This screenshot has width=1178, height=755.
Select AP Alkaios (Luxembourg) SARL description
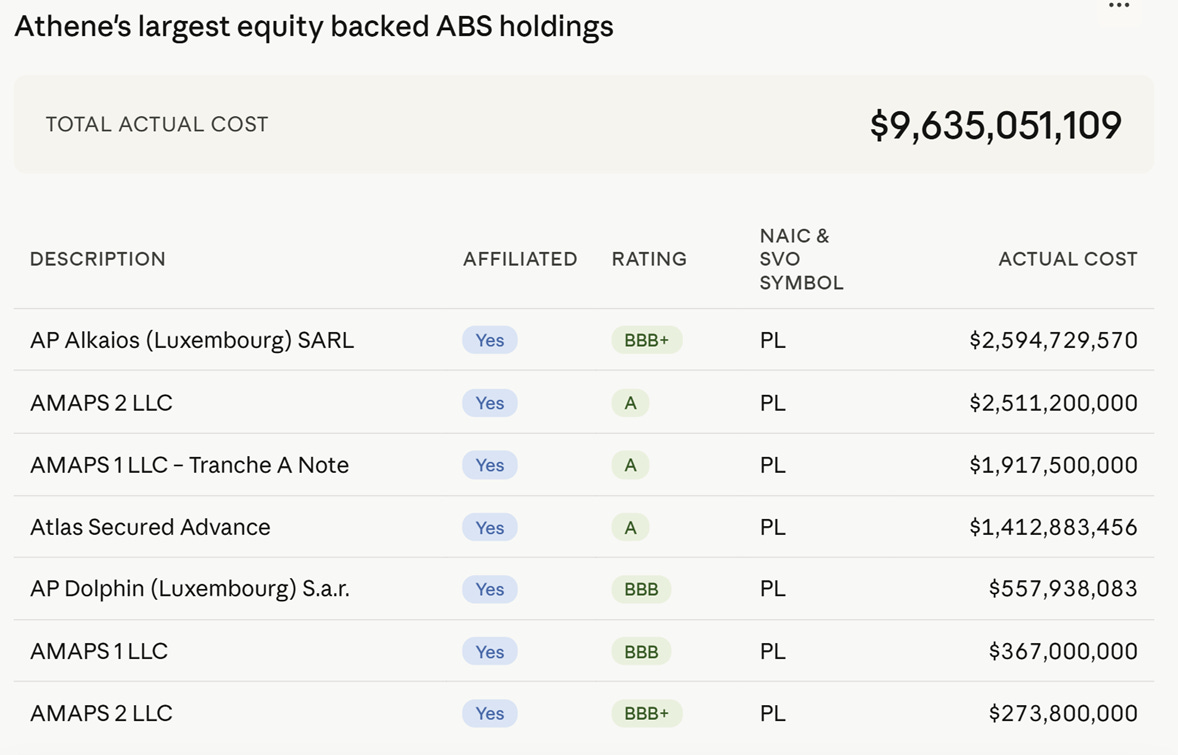(192, 340)
